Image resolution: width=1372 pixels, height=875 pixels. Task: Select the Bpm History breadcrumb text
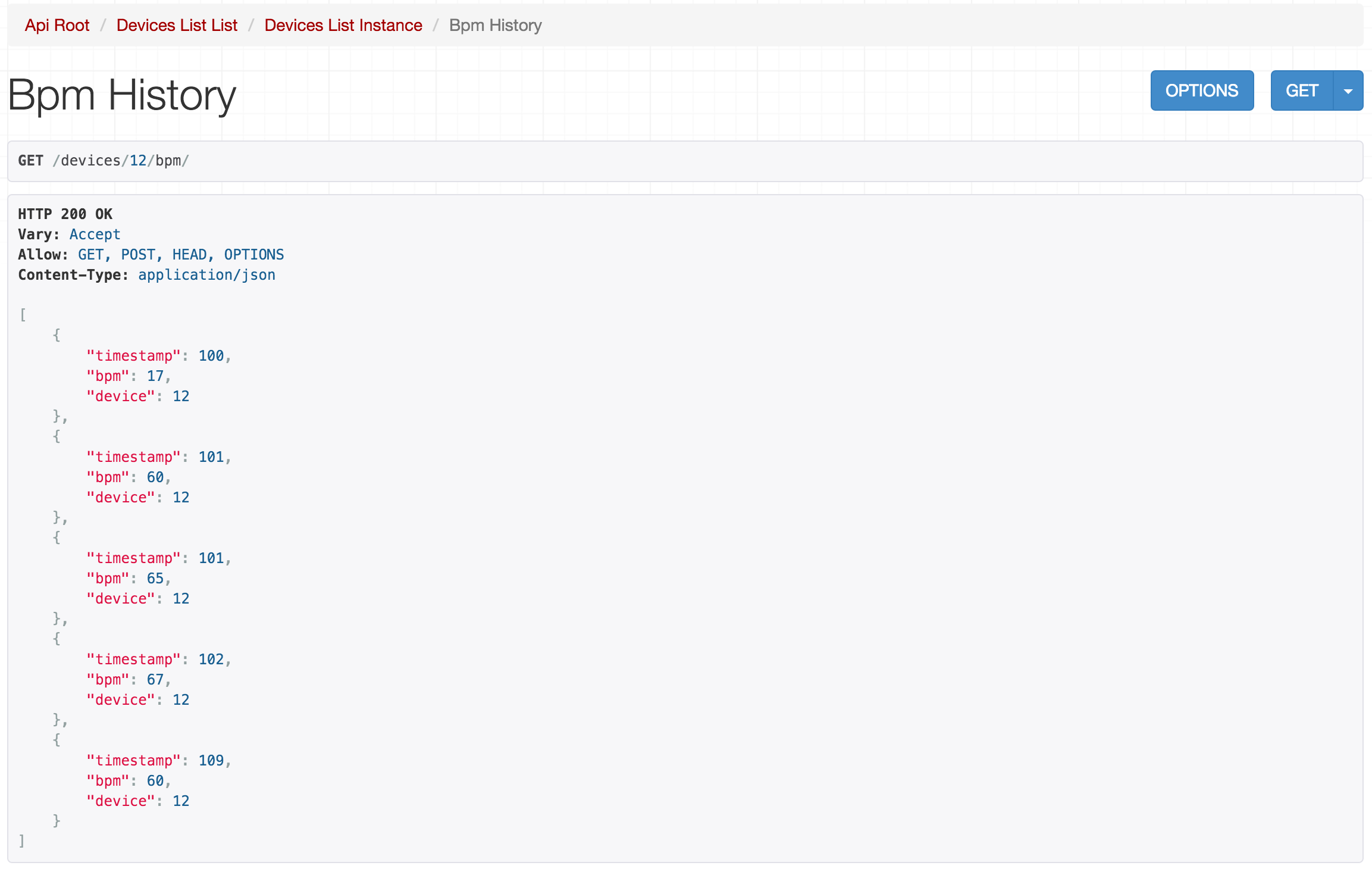pyautogui.click(x=495, y=25)
